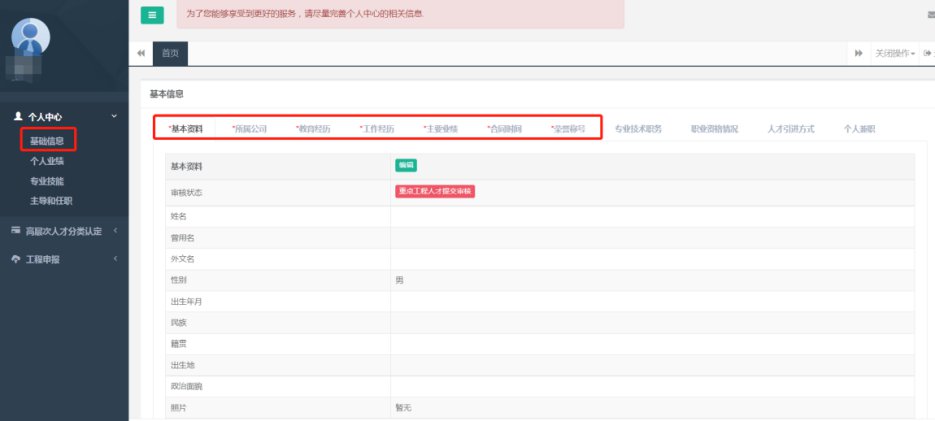Expand the 工程申报 menu chevron
The image size is (935, 421).
click(115, 259)
